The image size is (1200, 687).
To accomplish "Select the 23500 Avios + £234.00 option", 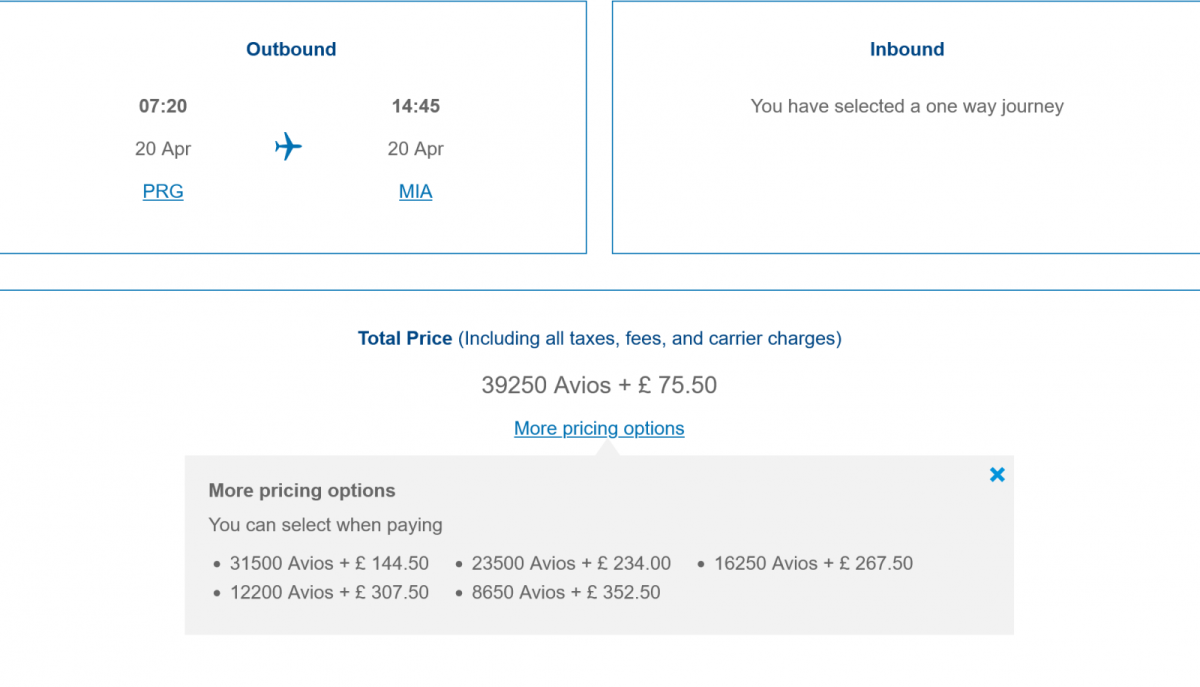I will tap(571, 563).
